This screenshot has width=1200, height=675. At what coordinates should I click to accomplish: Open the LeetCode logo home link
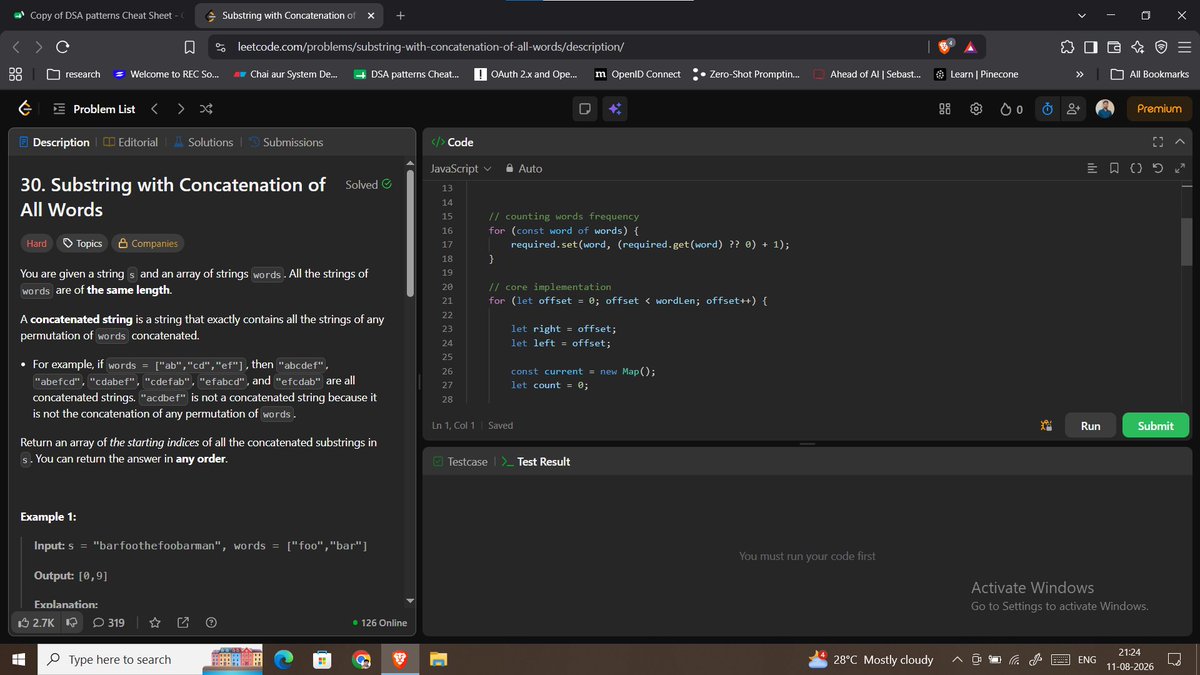coord(24,108)
